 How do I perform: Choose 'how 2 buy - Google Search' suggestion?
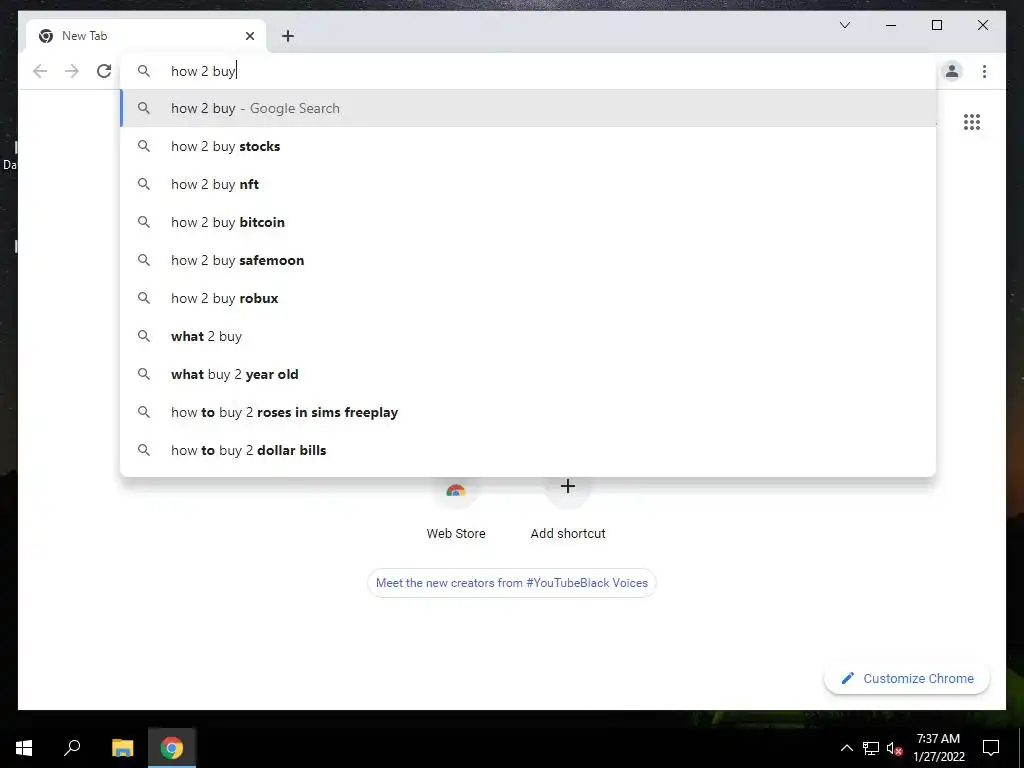(x=528, y=108)
